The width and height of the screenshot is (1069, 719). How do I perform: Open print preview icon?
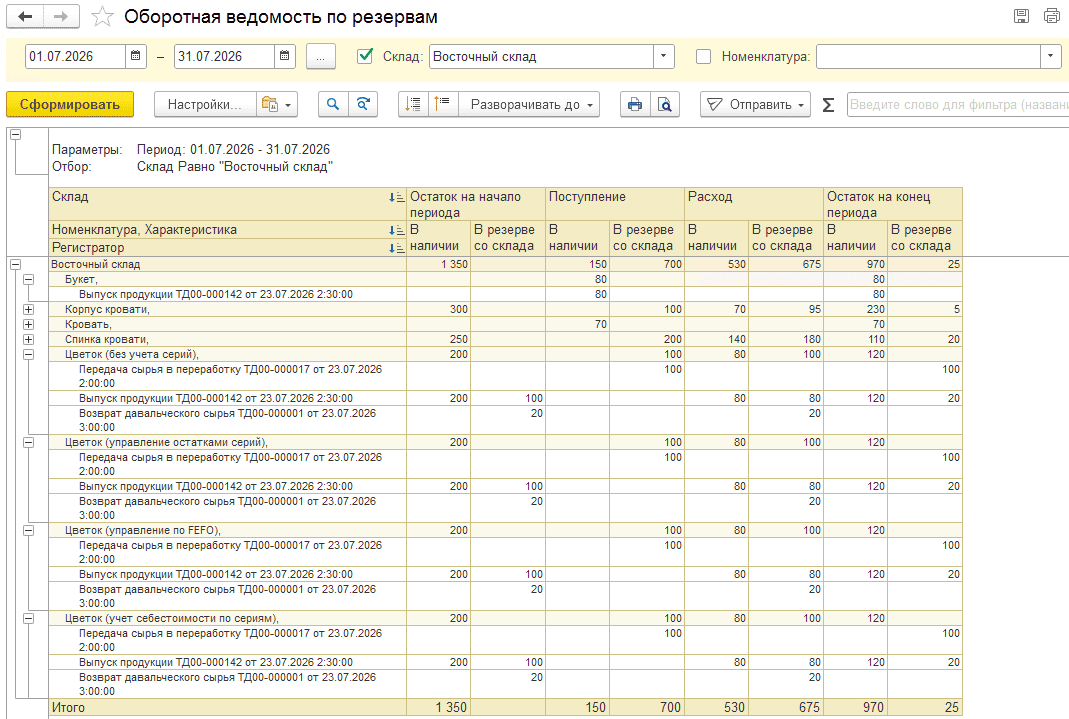point(665,104)
